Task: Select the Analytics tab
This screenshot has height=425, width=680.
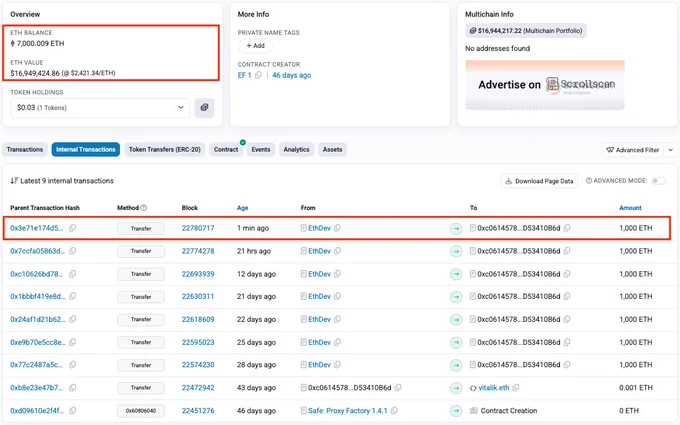Action: click(x=296, y=150)
